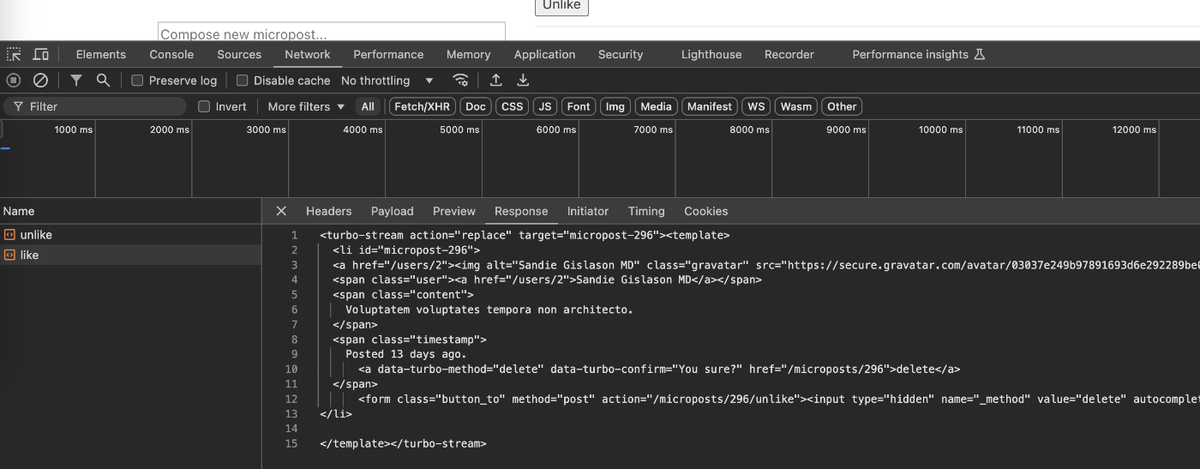Screen dimensions: 1200x469
Task: Show the request Cookies tab
Action: click(706, 211)
